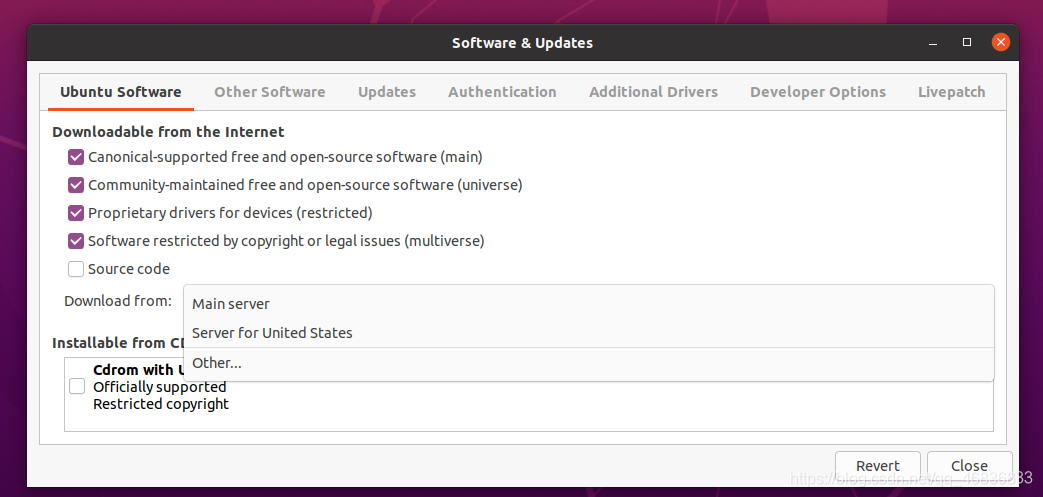
Task: Open the Developer Options tab
Action: click(x=818, y=92)
